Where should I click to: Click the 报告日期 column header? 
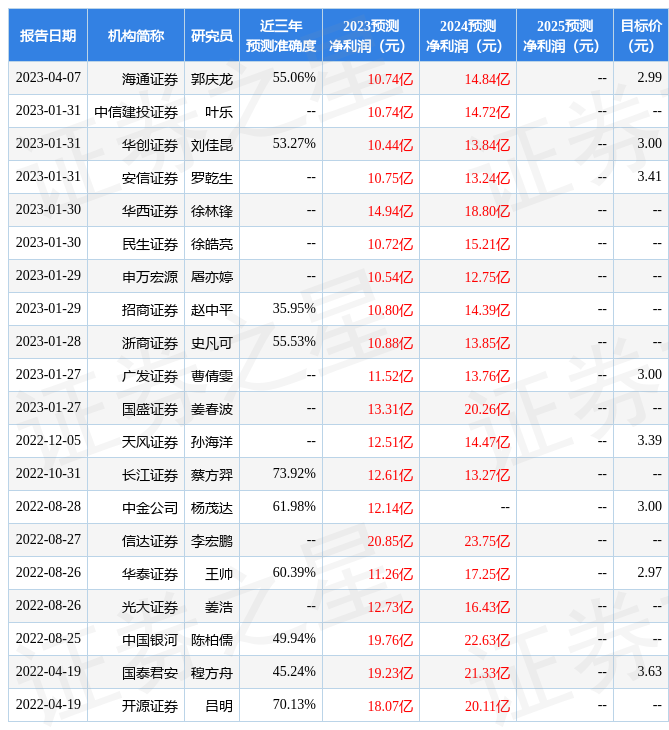tap(48, 35)
